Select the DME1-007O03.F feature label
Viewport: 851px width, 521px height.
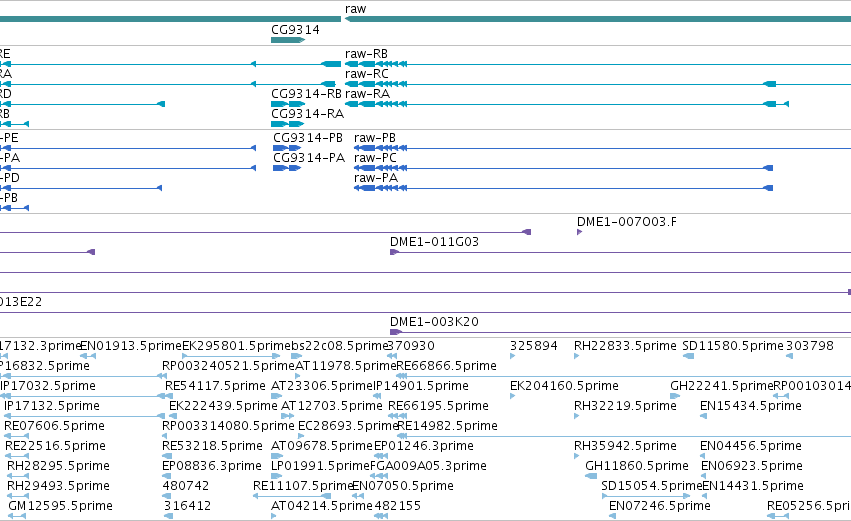[627, 222]
